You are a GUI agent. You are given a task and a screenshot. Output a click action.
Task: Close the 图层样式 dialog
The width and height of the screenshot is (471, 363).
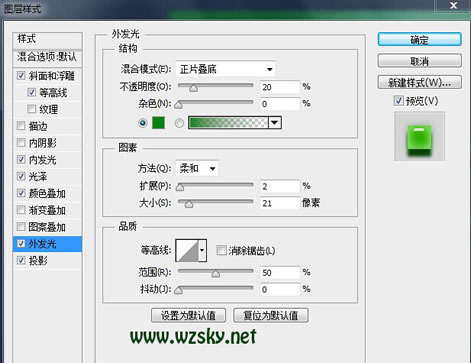(x=453, y=5)
